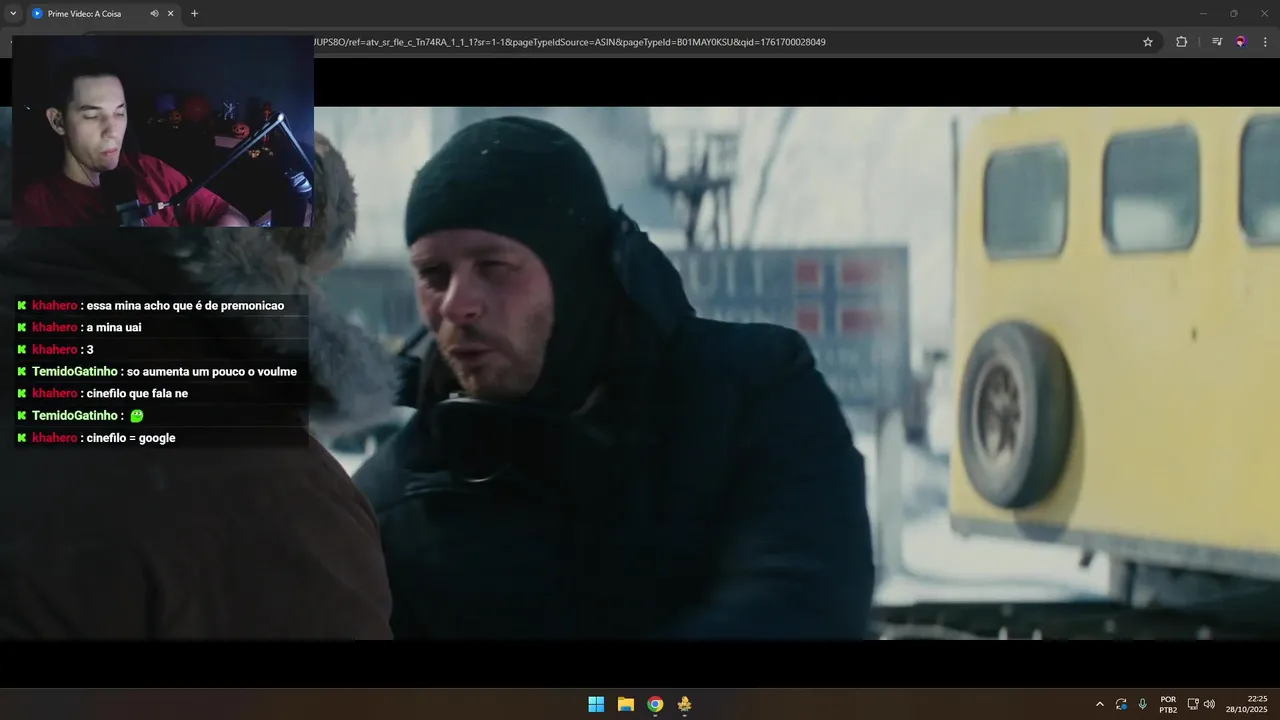Screen dimensions: 1280x720
Task: Close the Prime Video: A Coisa tab
Action: [171, 14]
